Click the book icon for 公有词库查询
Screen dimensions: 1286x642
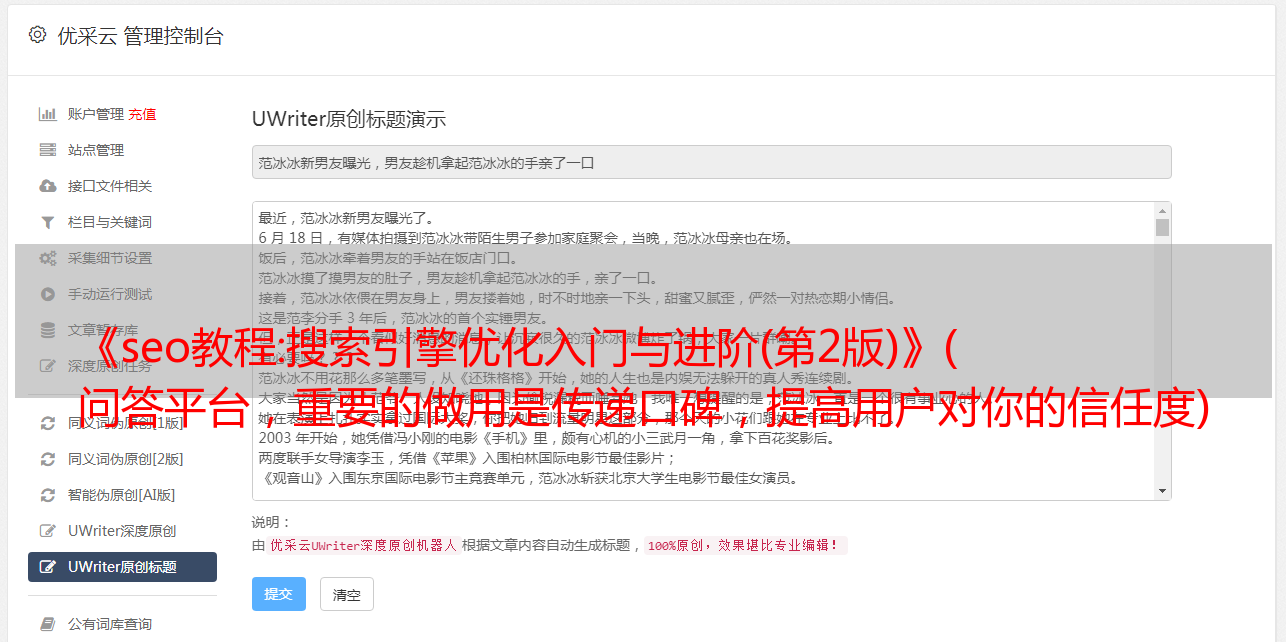(x=47, y=624)
